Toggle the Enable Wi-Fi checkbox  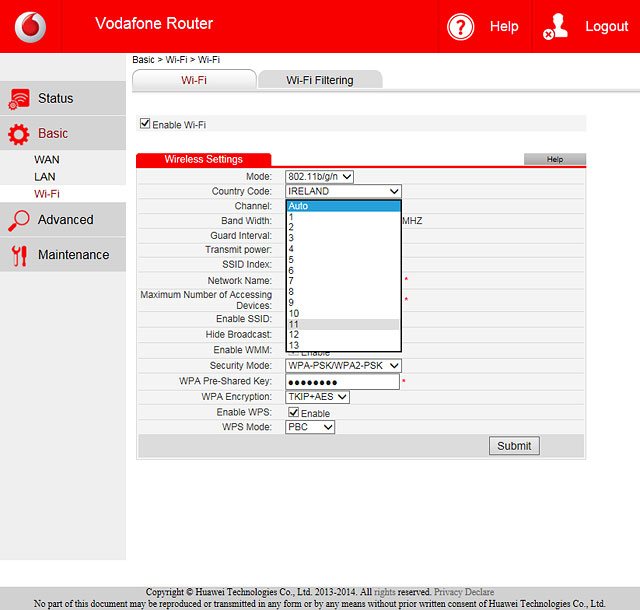coord(145,124)
